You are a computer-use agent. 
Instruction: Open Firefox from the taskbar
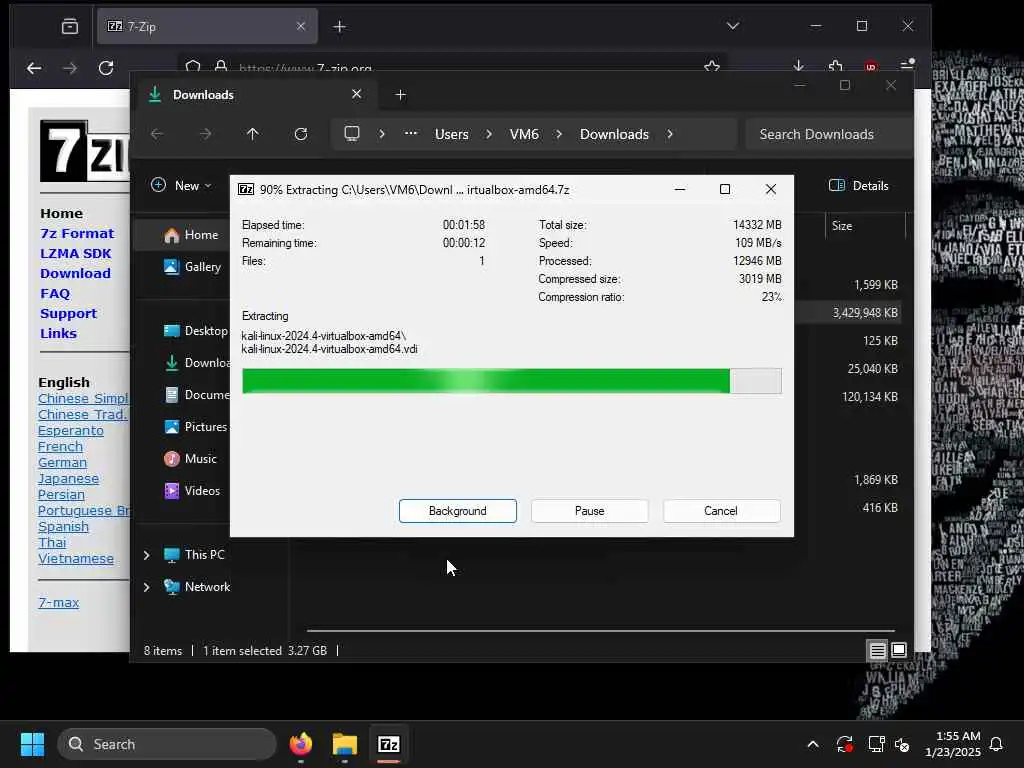click(x=300, y=744)
